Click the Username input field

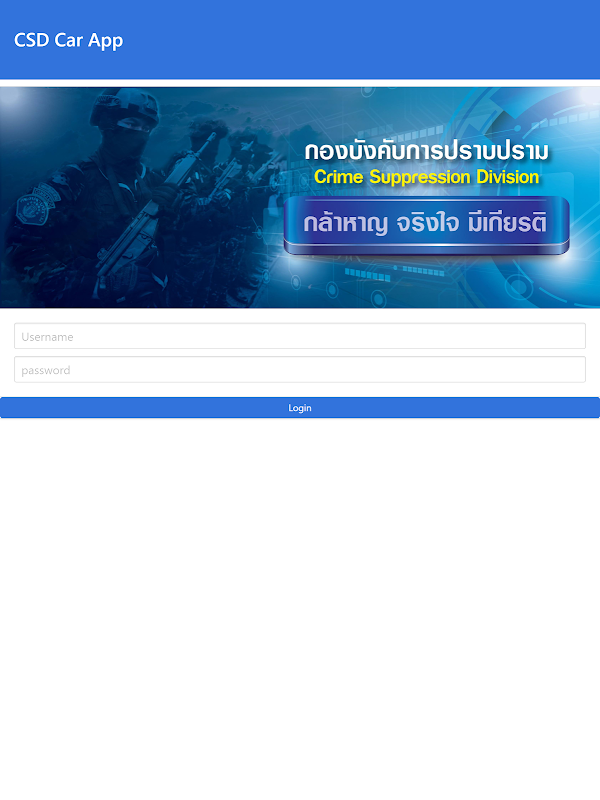point(299,336)
